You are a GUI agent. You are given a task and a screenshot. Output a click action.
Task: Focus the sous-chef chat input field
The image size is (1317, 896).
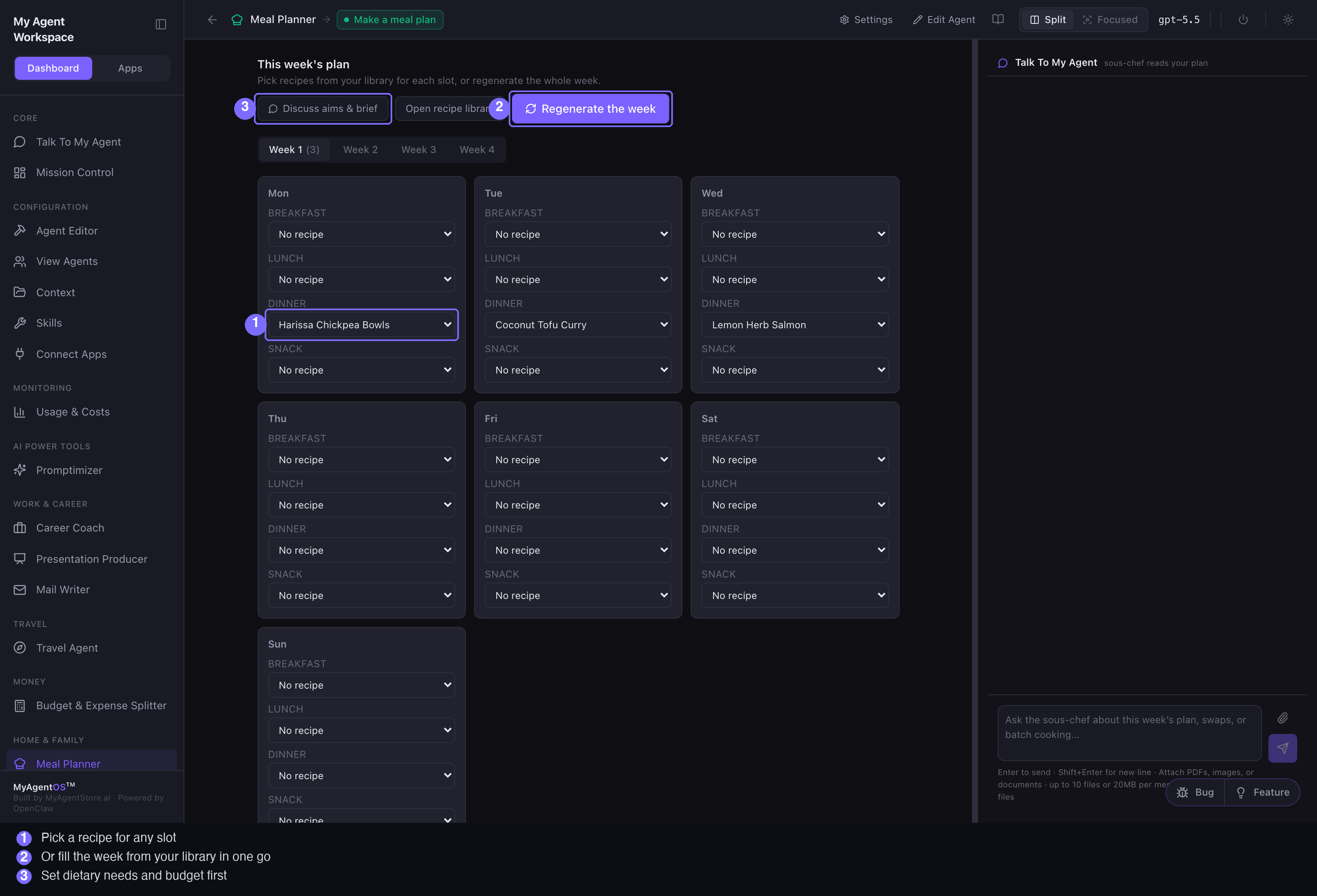1129,733
